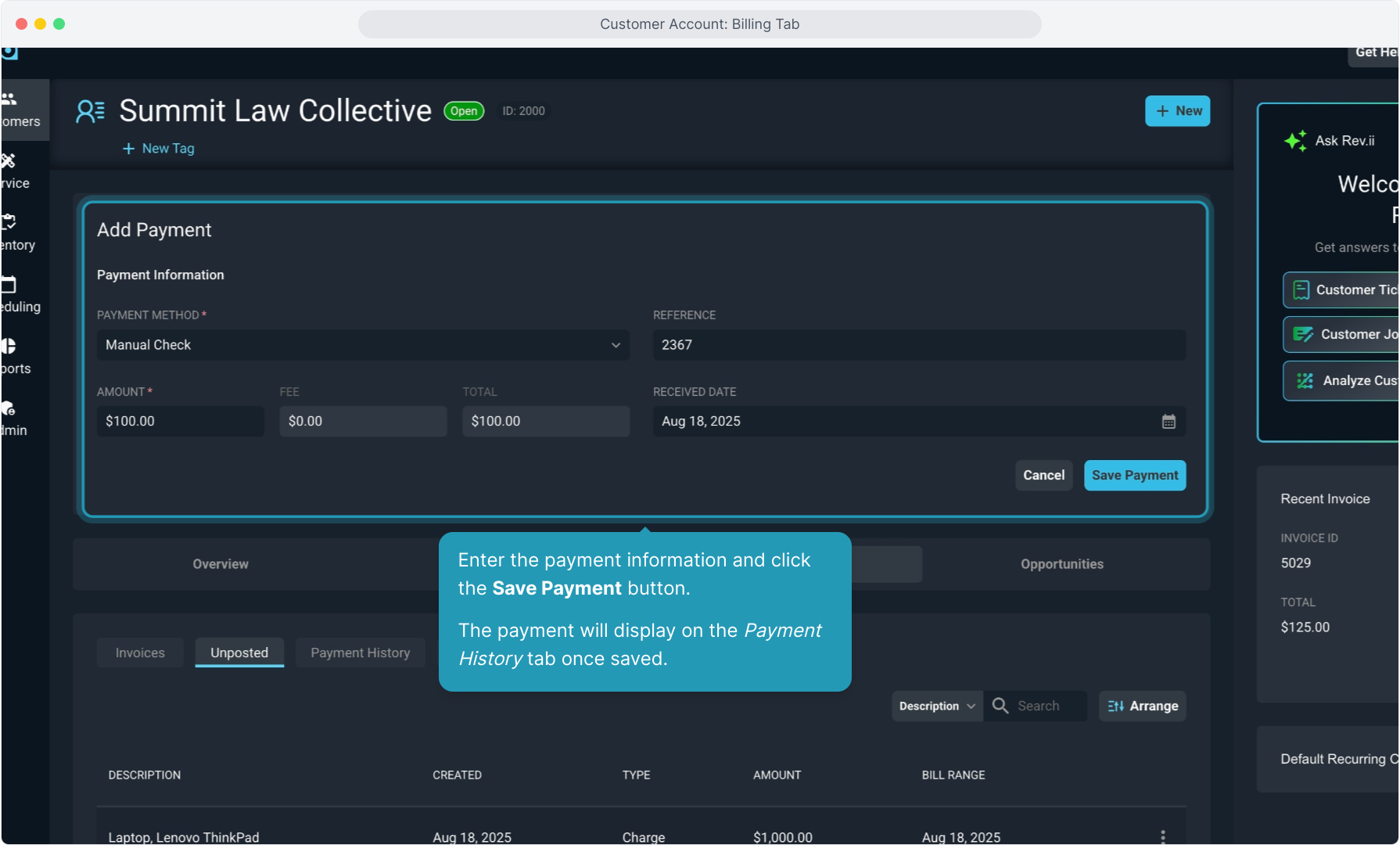Open the Service section in sidebar
The height and width of the screenshot is (845, 1400).
tap(9, 162)
